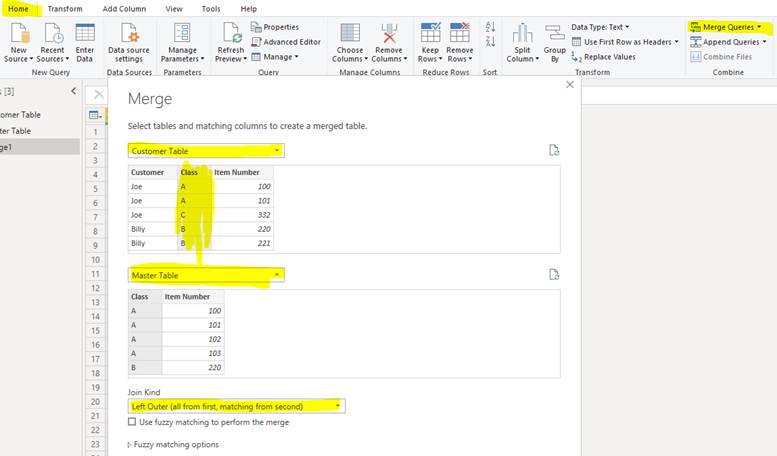Open Data source settings
The height and width of the screenshot is (456, 777).
tap(129, 43)
